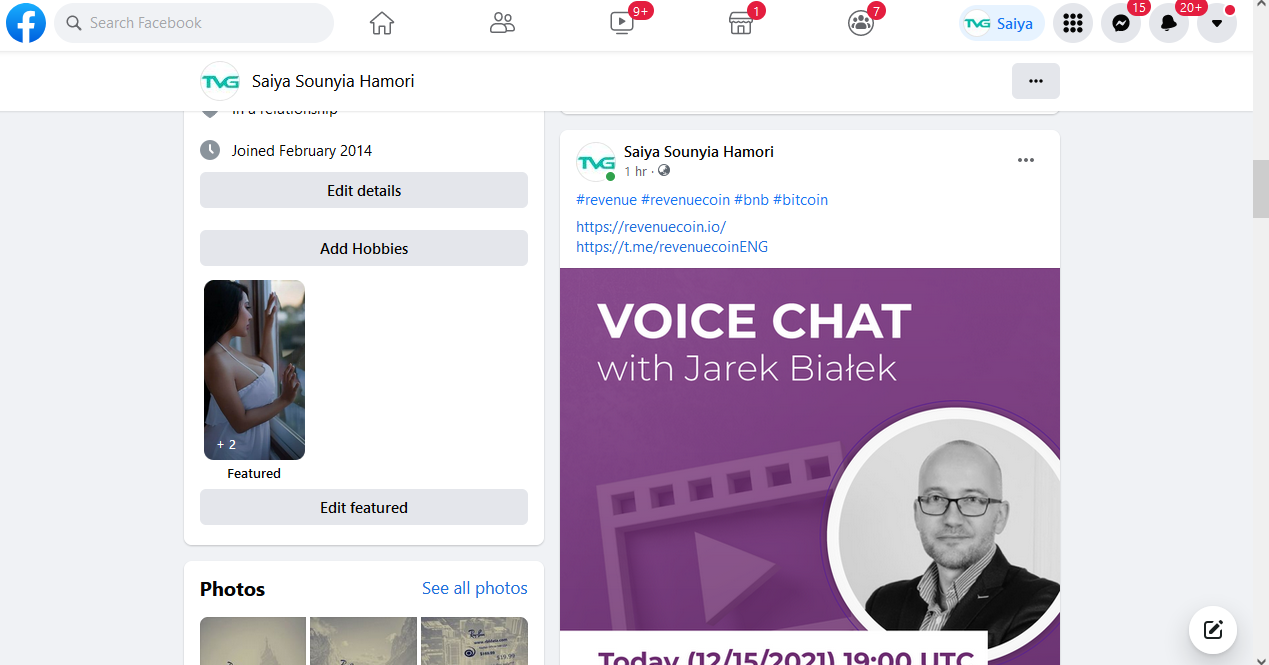1269x665 pixels.
Task: Open the #bnb hashtag
Action: point(751,200)
